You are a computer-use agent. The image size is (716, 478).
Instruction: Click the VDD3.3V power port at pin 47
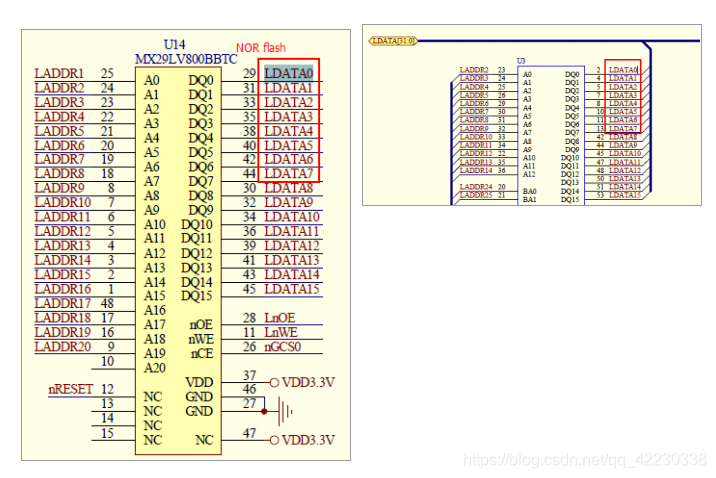click(303, 441)
